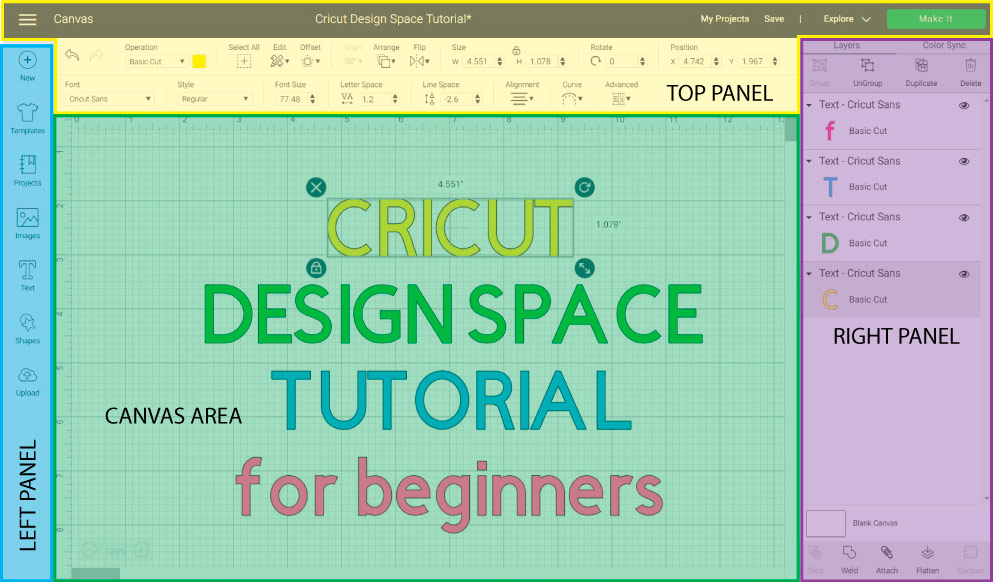This screenshot has height=582, width=993.
Task: Open My Projects
Action: 724,19
